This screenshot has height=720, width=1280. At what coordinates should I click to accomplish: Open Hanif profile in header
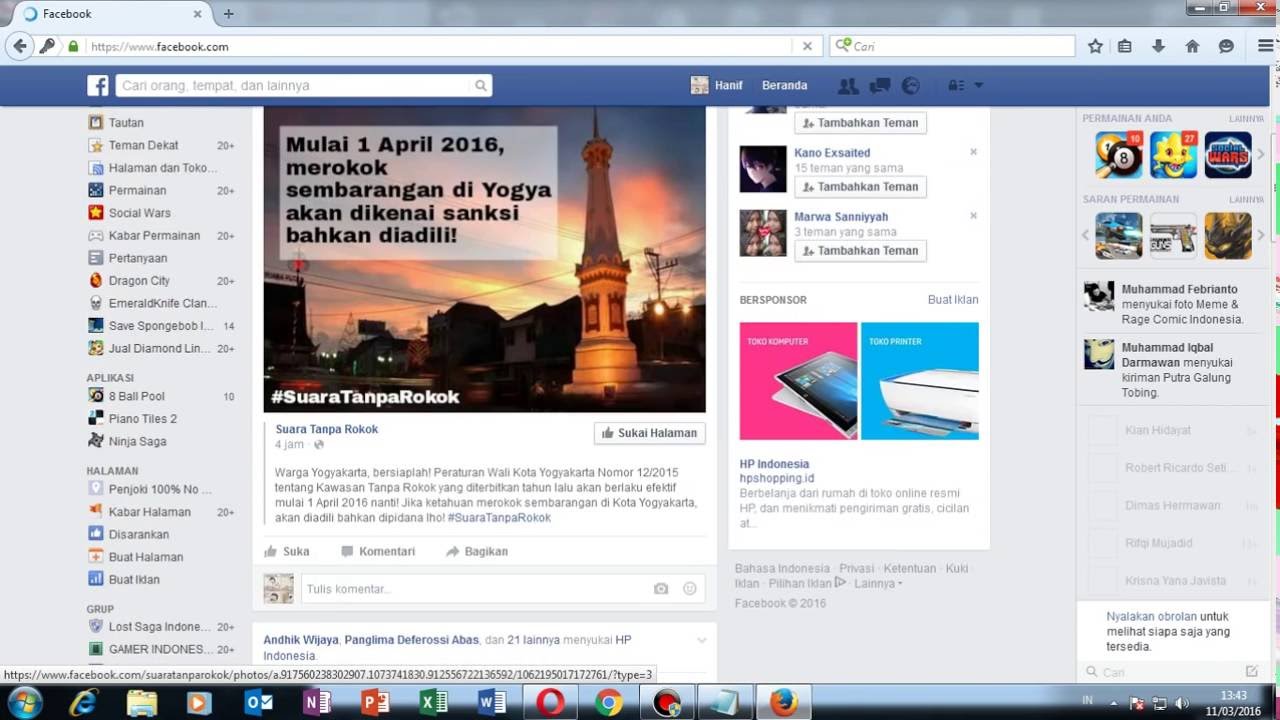717,86
